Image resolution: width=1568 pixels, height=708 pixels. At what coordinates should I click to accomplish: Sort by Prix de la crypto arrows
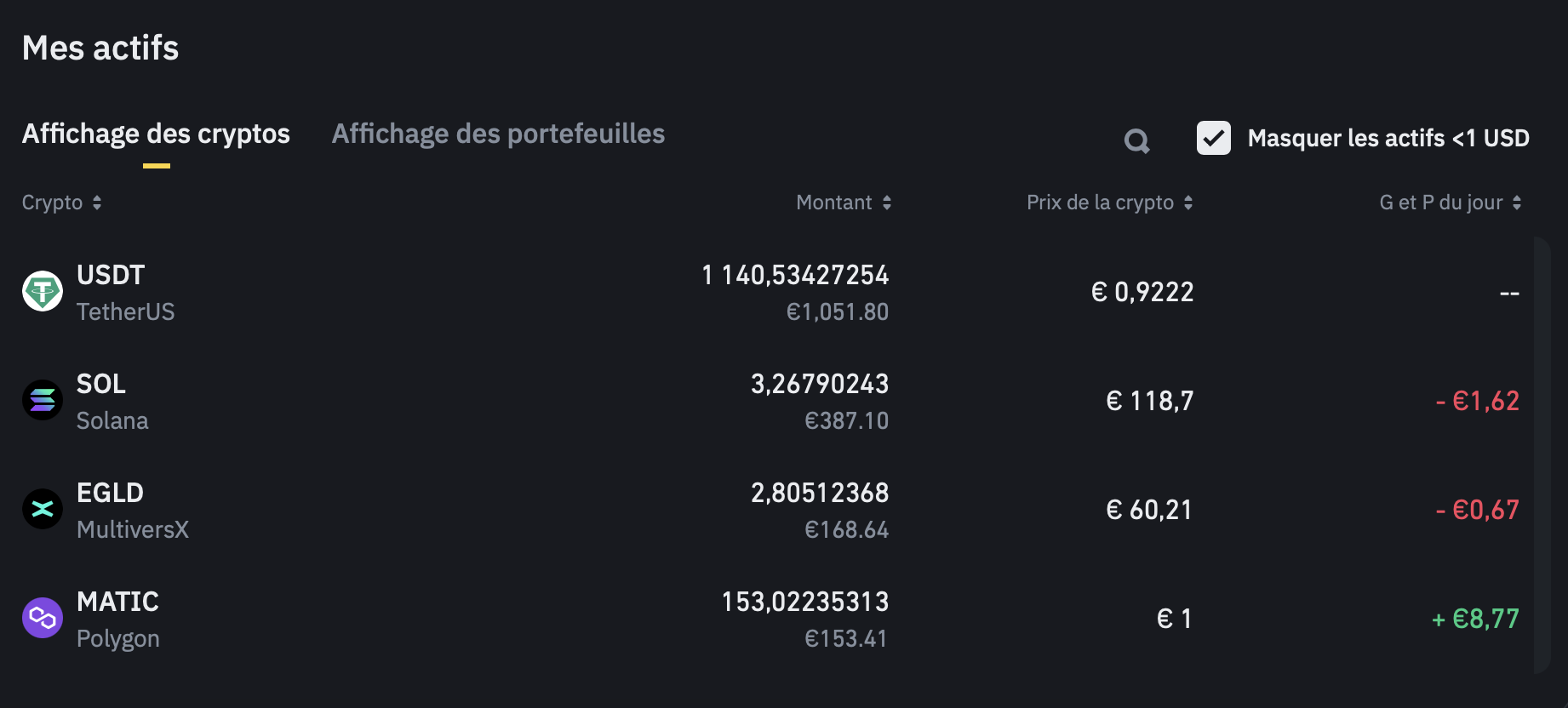coord(1188,203)
